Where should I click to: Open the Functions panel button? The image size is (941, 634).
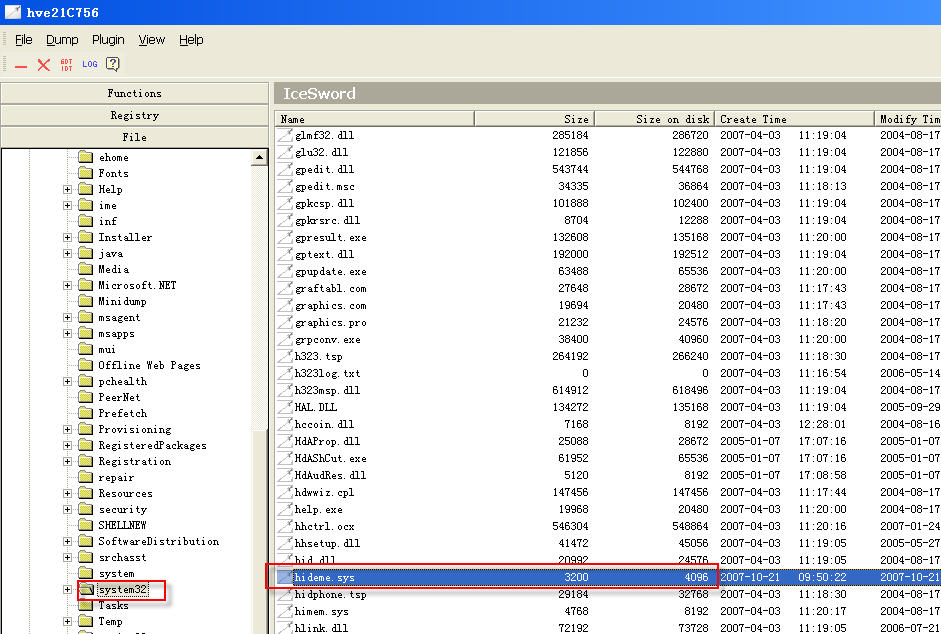pos(135,93)
